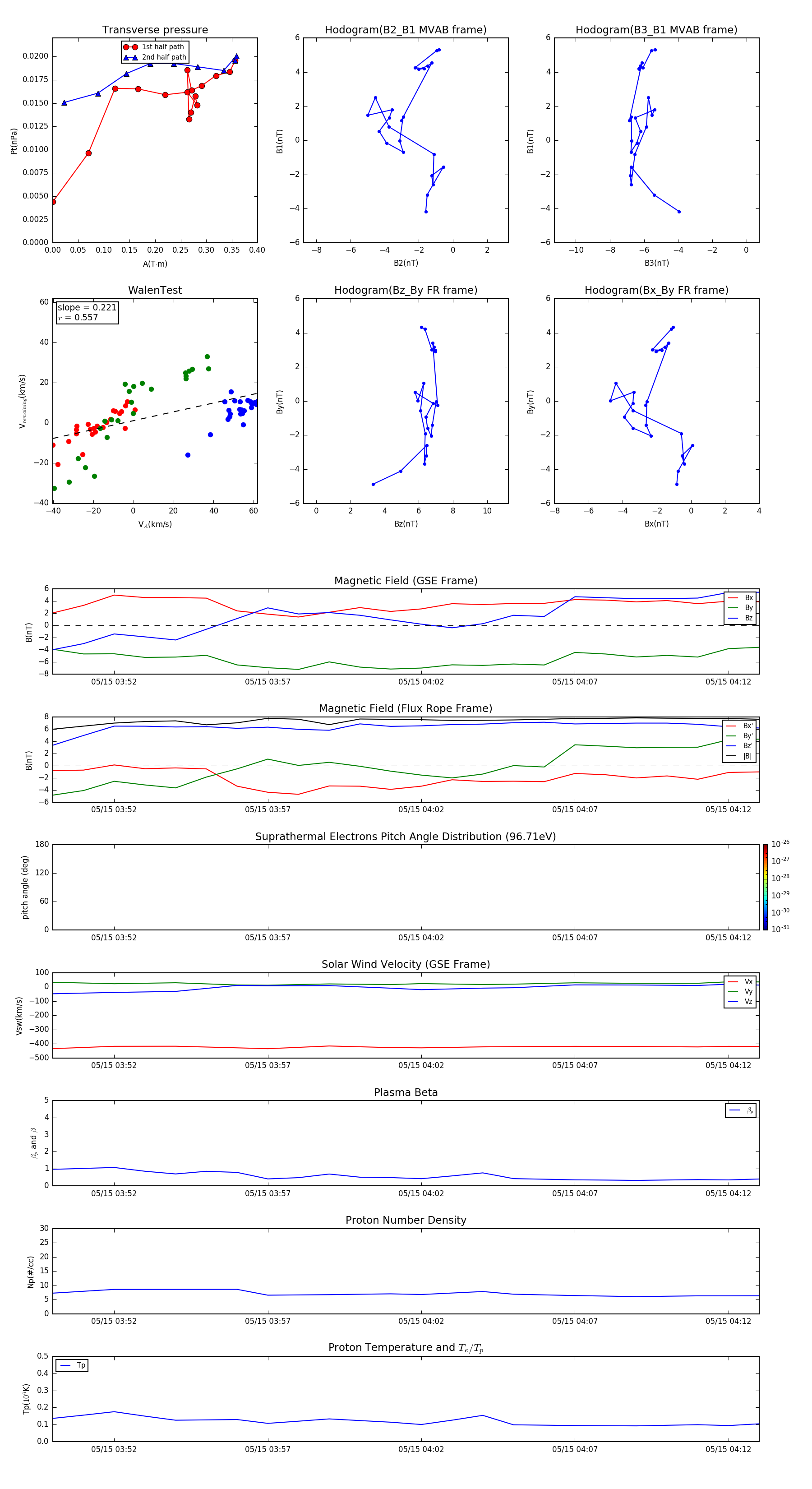The height and width of the screenshot is (1489, 812).
Task: Select "Bz" in the GSE magnetic field legend
Action: pyautogui.click(x=740, y=618)
